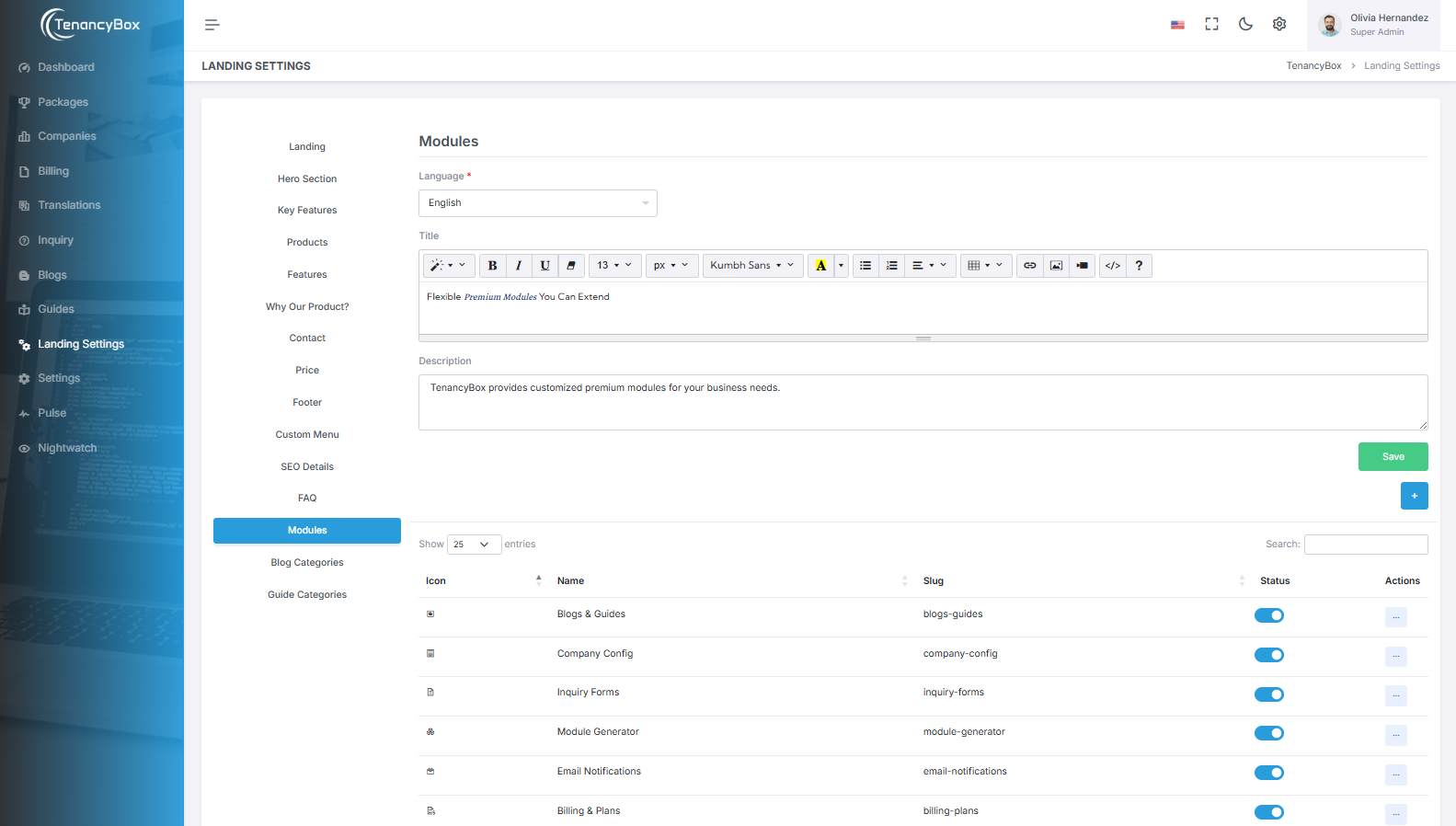1456x826 pixels.
Task: Open the Language dropdown set to English
Action: [x=538, y=203]
